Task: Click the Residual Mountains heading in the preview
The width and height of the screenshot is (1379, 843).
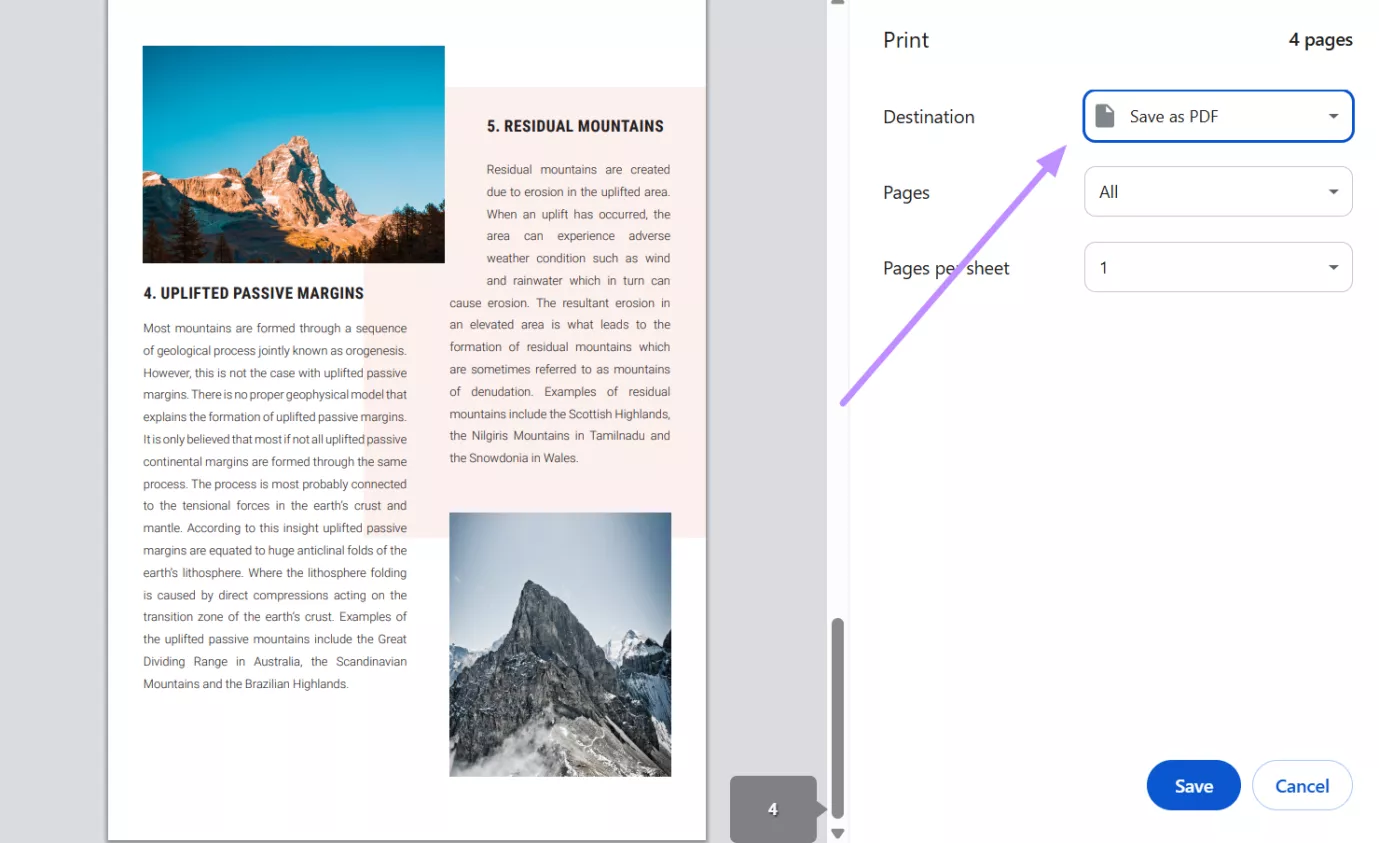Action: (x=575, y=126)
